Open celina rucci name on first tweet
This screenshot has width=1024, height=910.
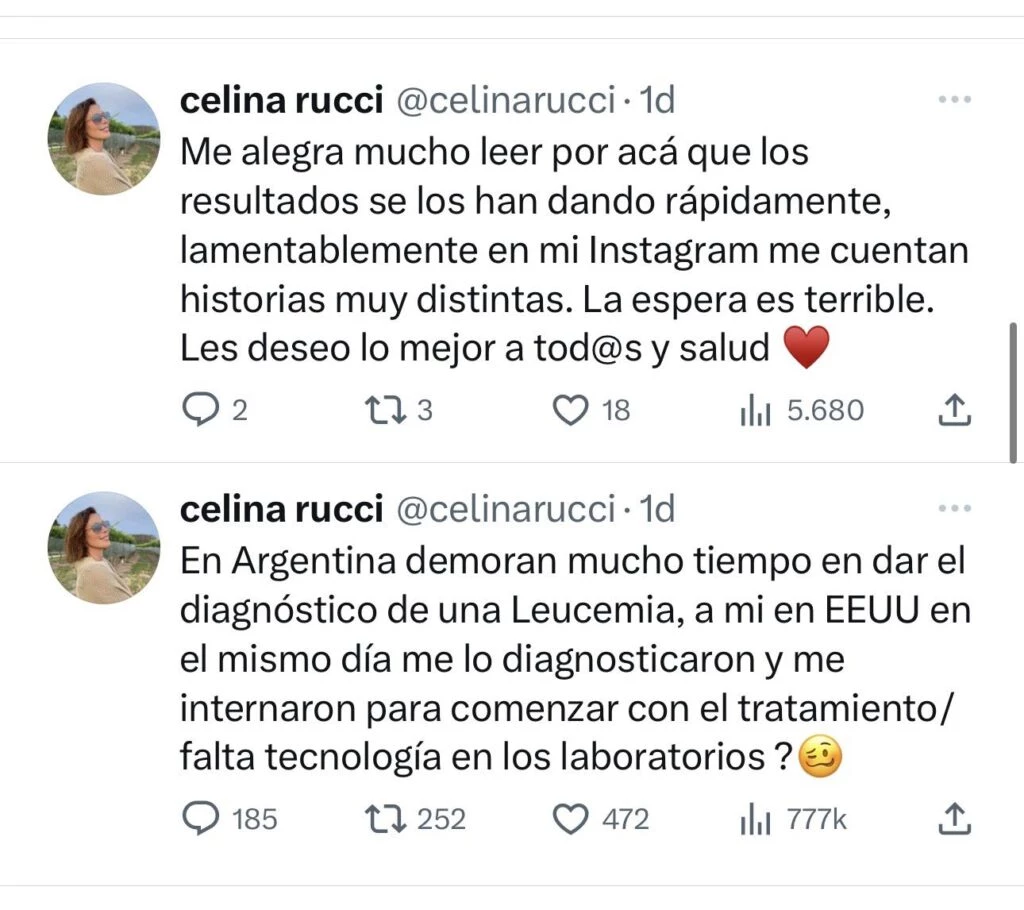tap(281, 100)
